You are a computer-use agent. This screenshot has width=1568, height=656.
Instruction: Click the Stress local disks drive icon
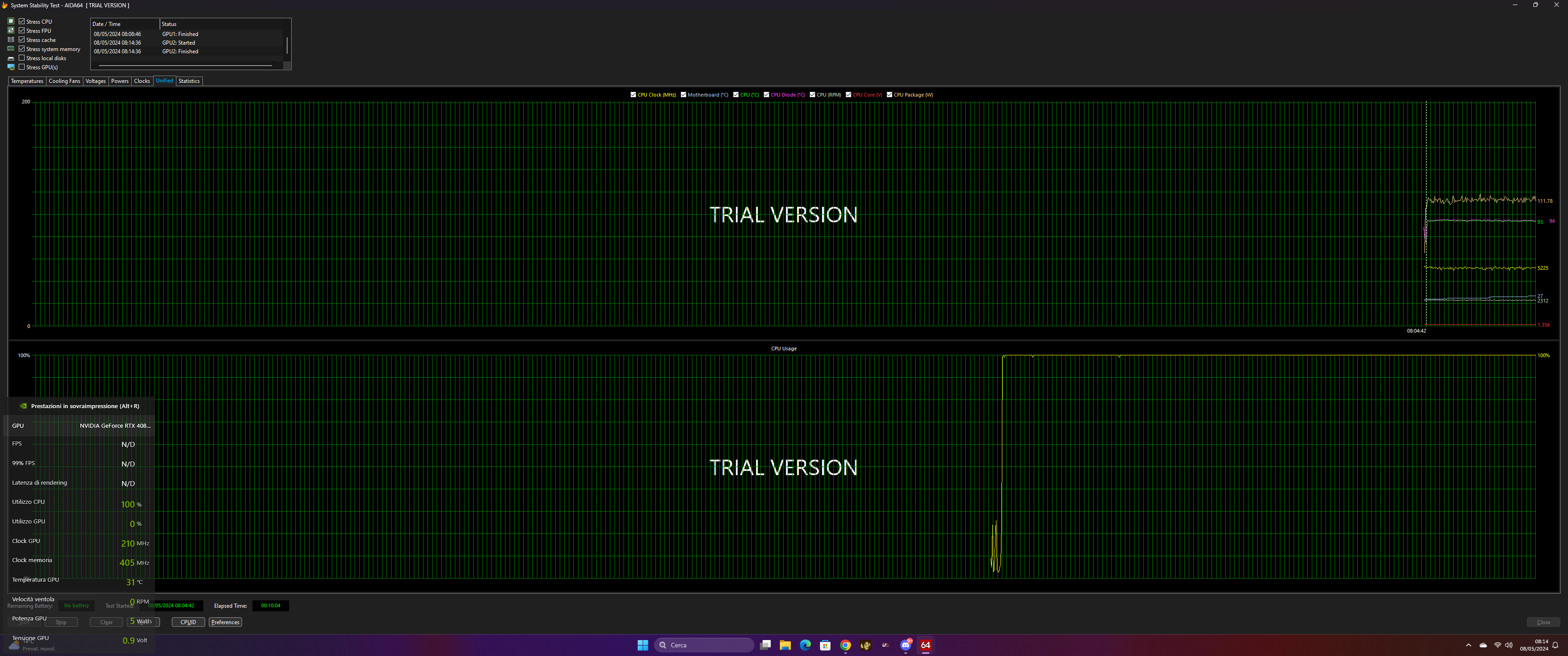click(10, 58)
